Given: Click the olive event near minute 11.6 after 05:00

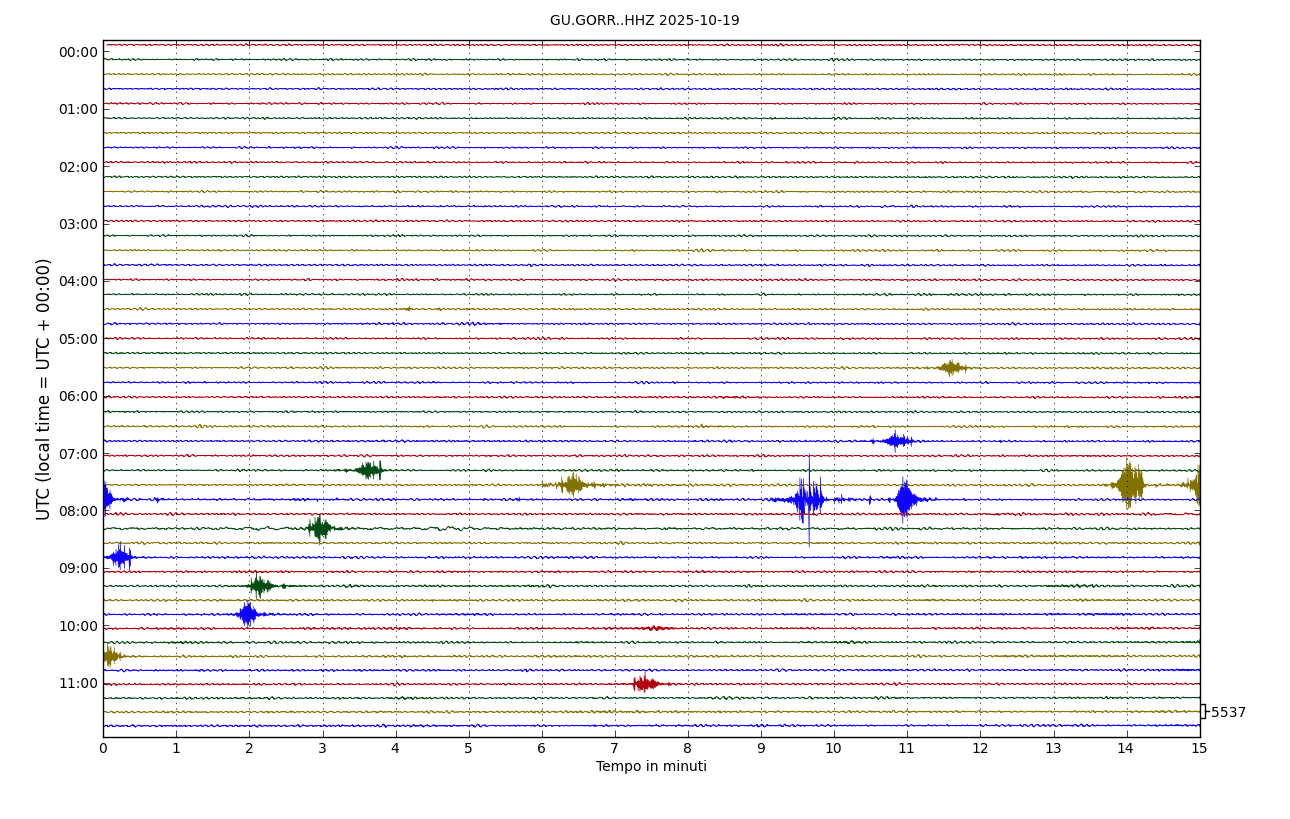Looking at the screenshot, I should tap(951, 368).
